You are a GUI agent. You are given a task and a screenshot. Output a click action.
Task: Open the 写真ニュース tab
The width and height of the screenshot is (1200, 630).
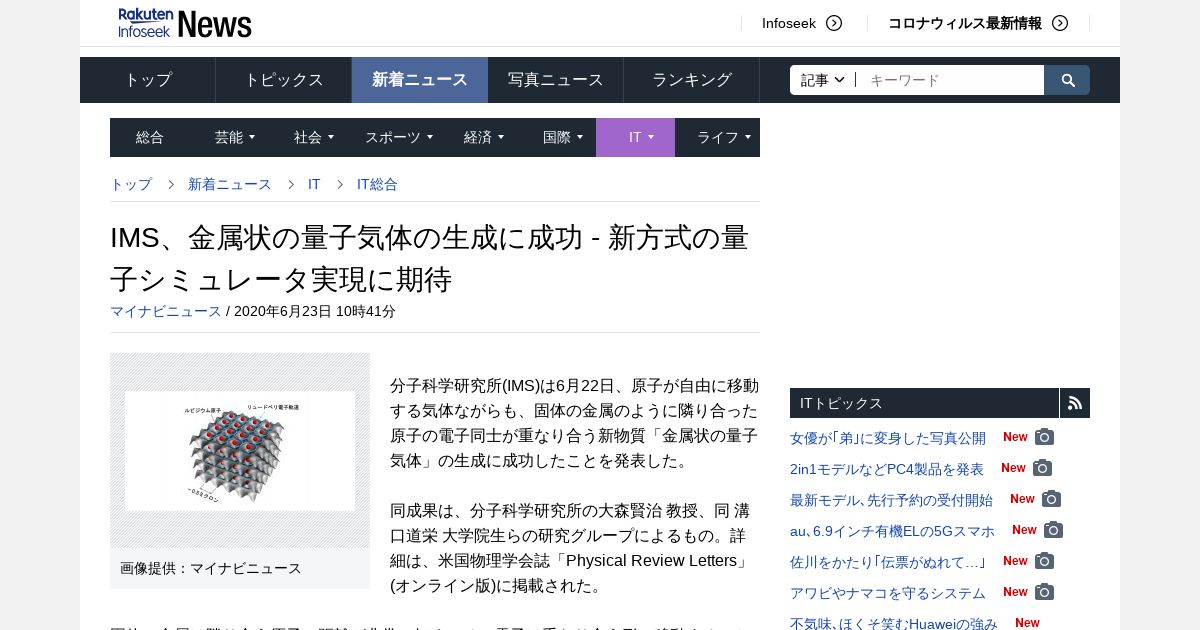(x=556, y=80)
